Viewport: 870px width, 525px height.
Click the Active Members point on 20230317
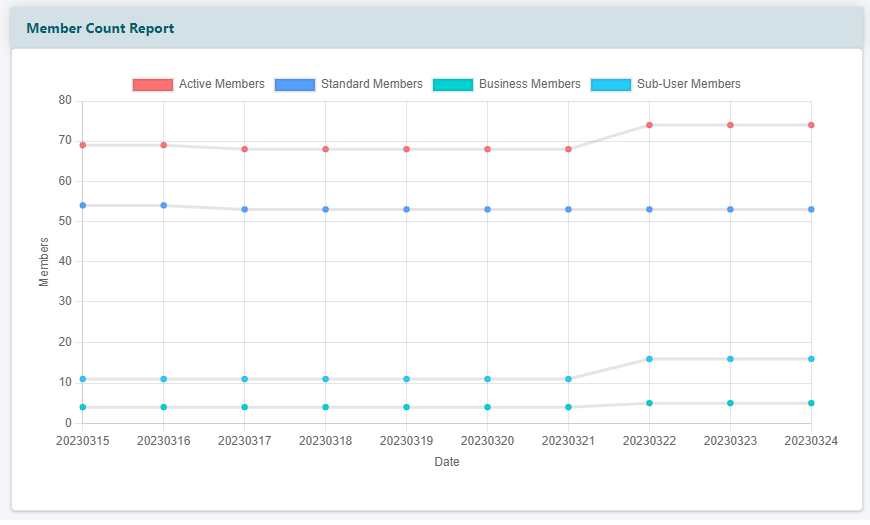click(245, 149)
